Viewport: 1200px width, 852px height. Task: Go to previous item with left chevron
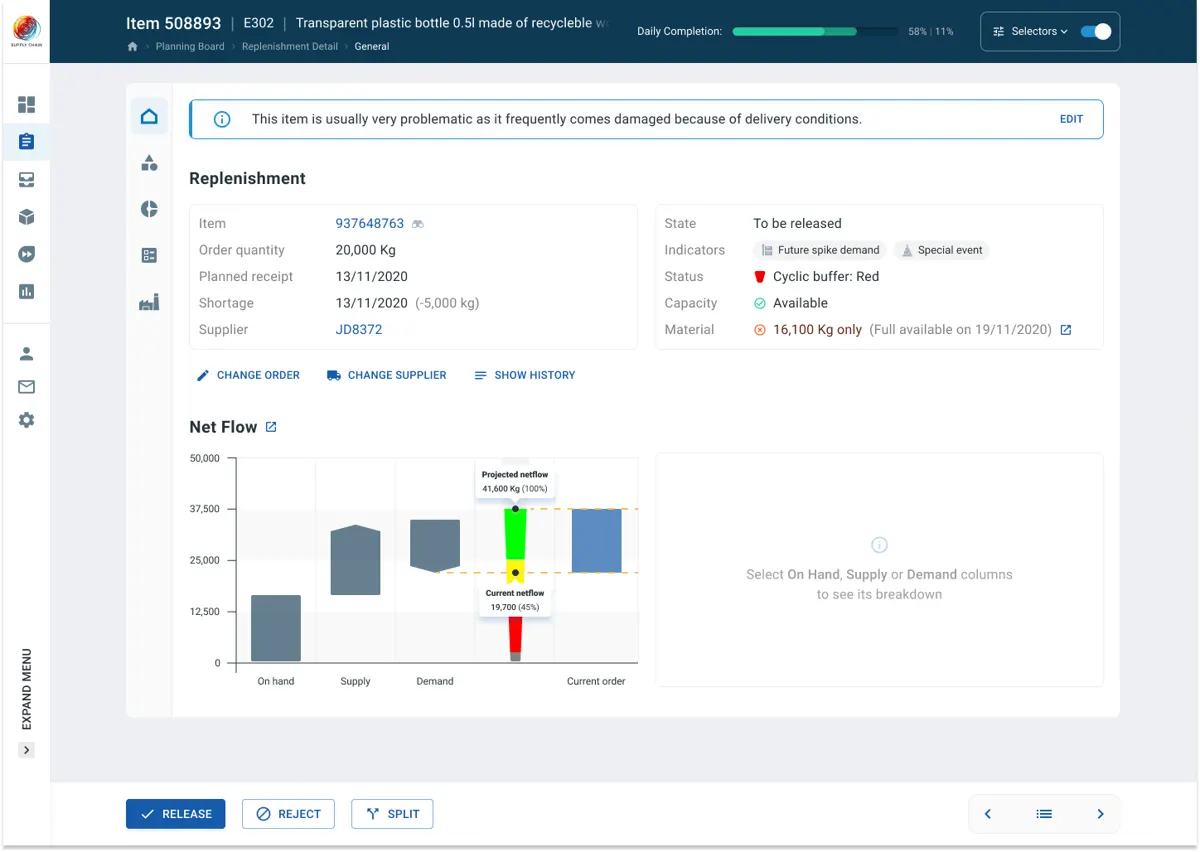(x=988, y=814)
